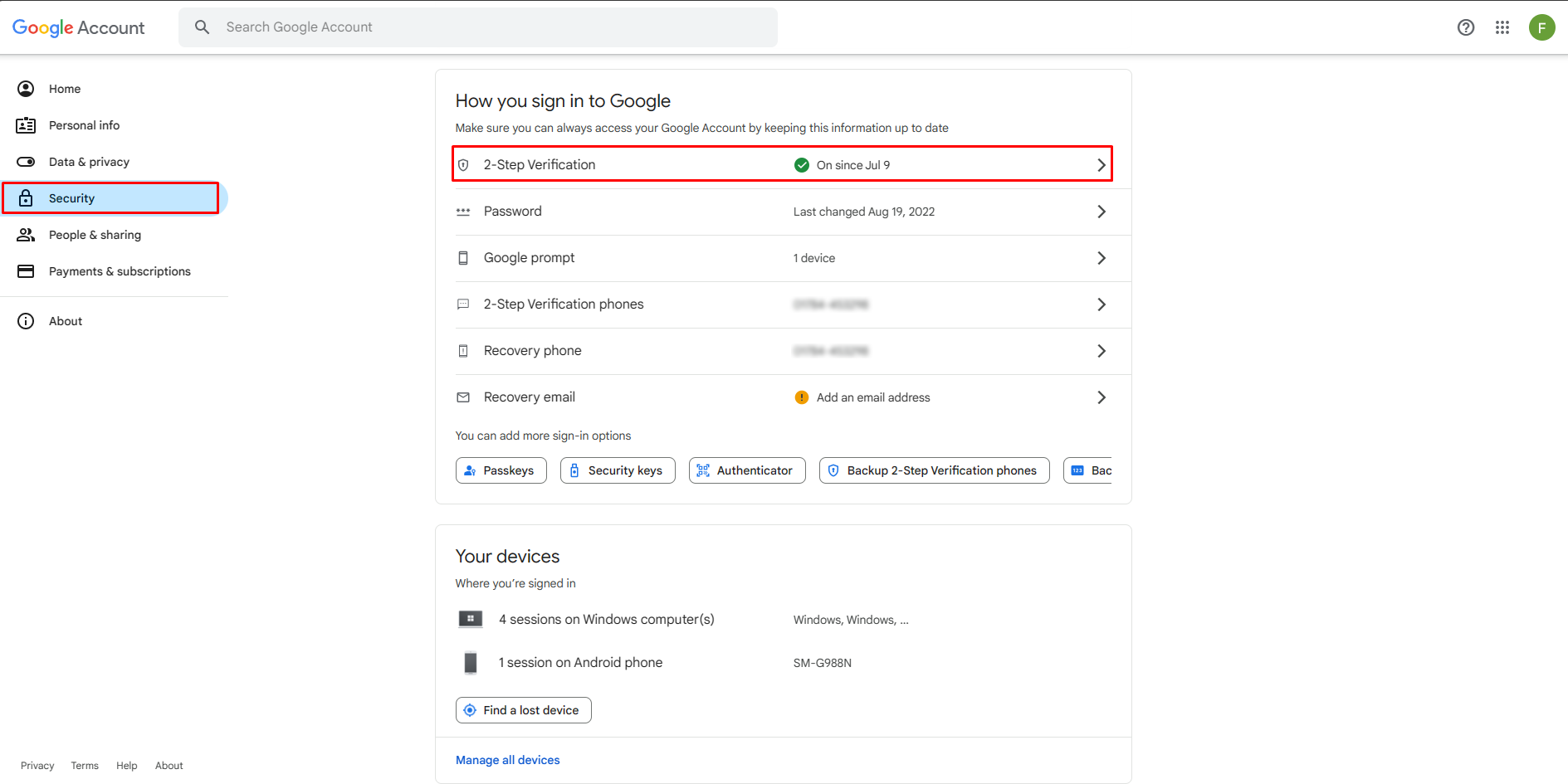
Task: Open Personal info in sidebar
Action: pos(114,125)
